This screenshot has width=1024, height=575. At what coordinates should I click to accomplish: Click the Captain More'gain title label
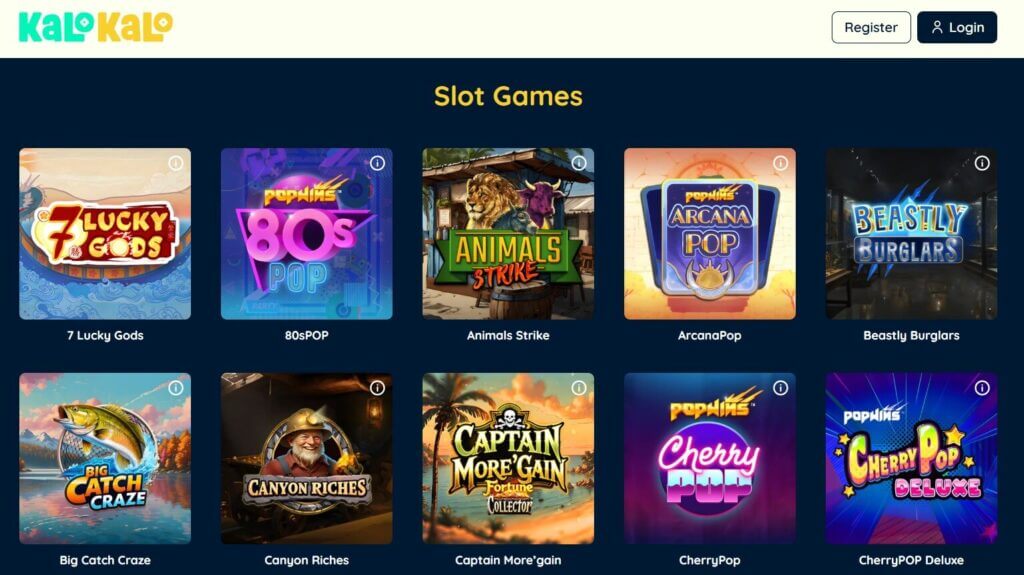click(x=508, y=561)
